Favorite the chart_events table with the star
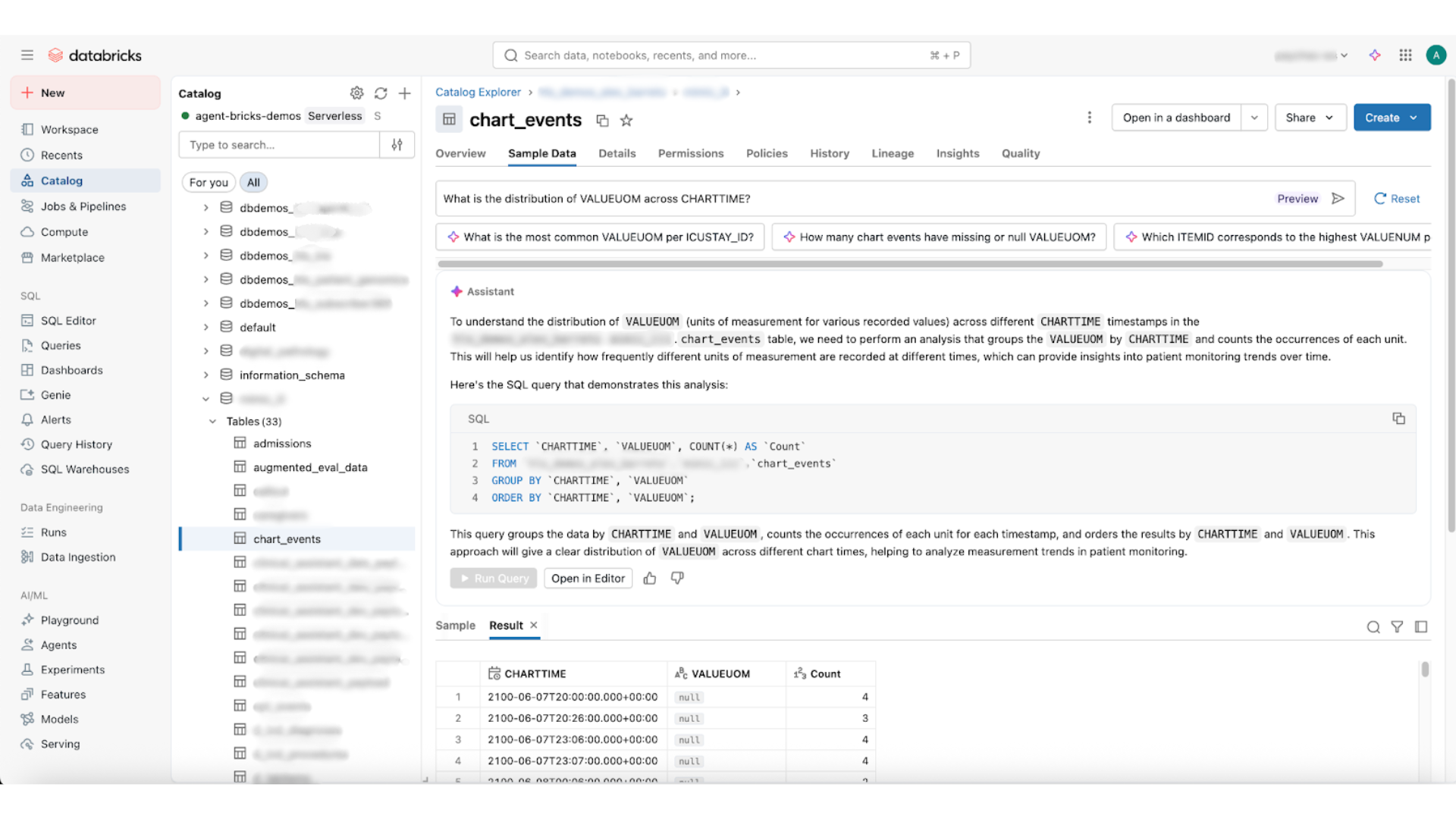 (x=626, y=120)
